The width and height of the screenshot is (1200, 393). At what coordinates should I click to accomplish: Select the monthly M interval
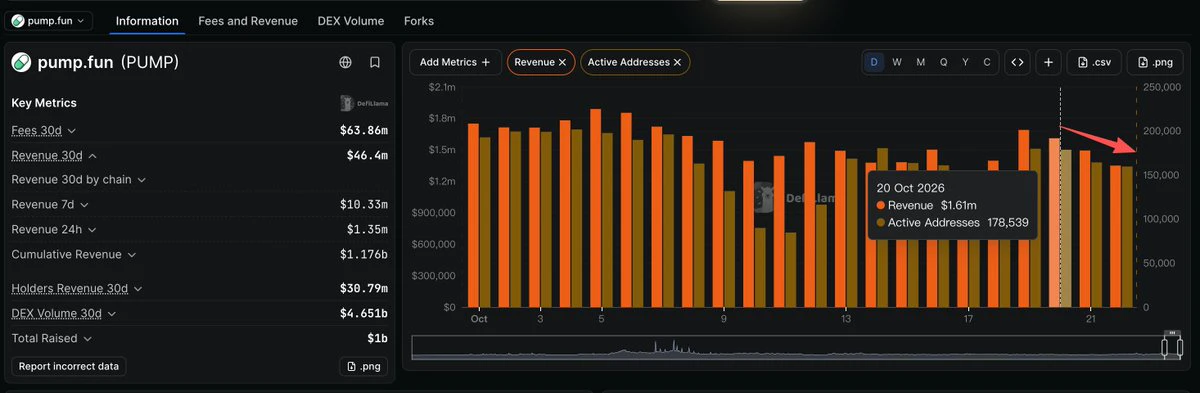920,62
